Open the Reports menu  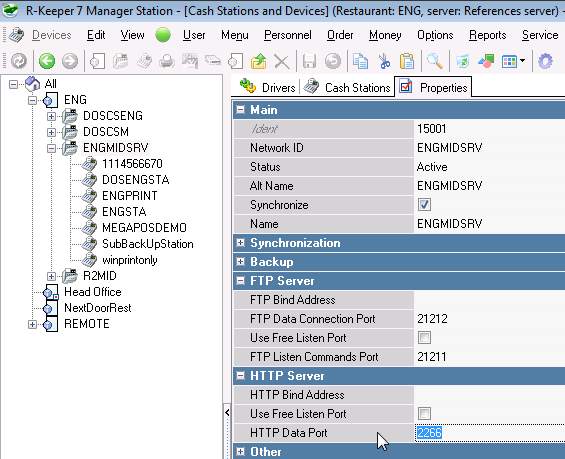point(487,35)
